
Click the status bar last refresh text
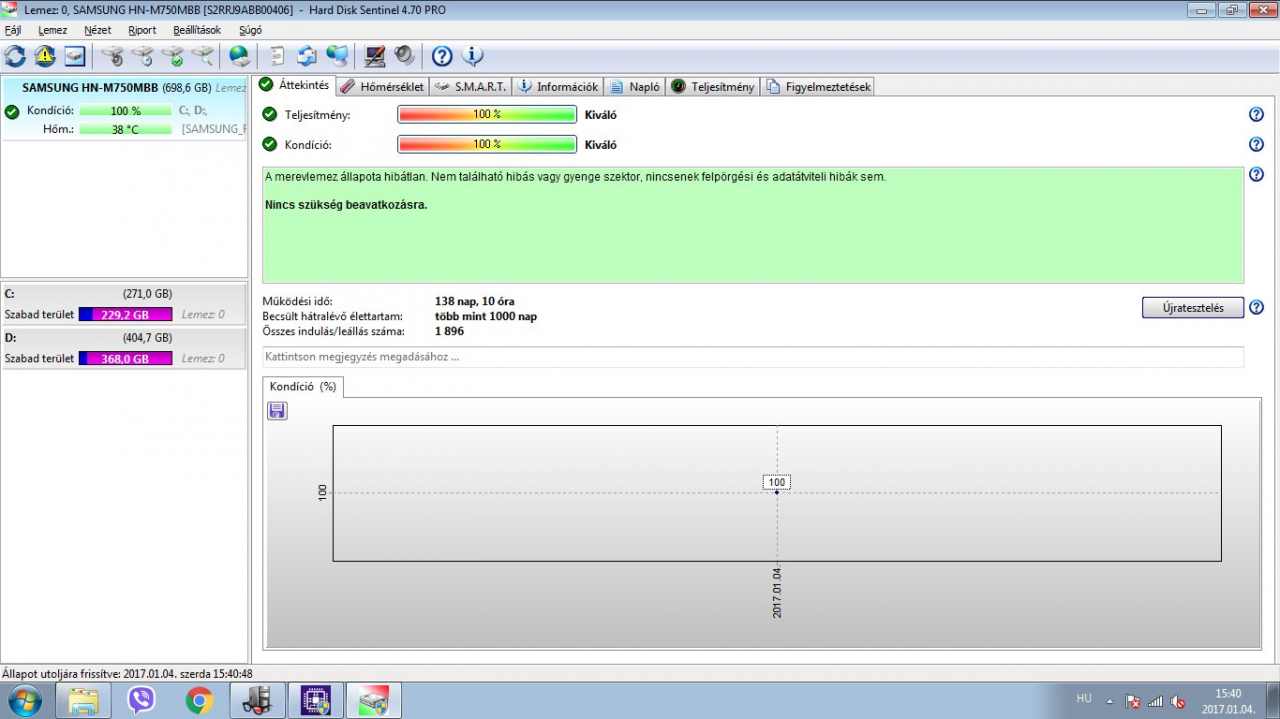127,674
